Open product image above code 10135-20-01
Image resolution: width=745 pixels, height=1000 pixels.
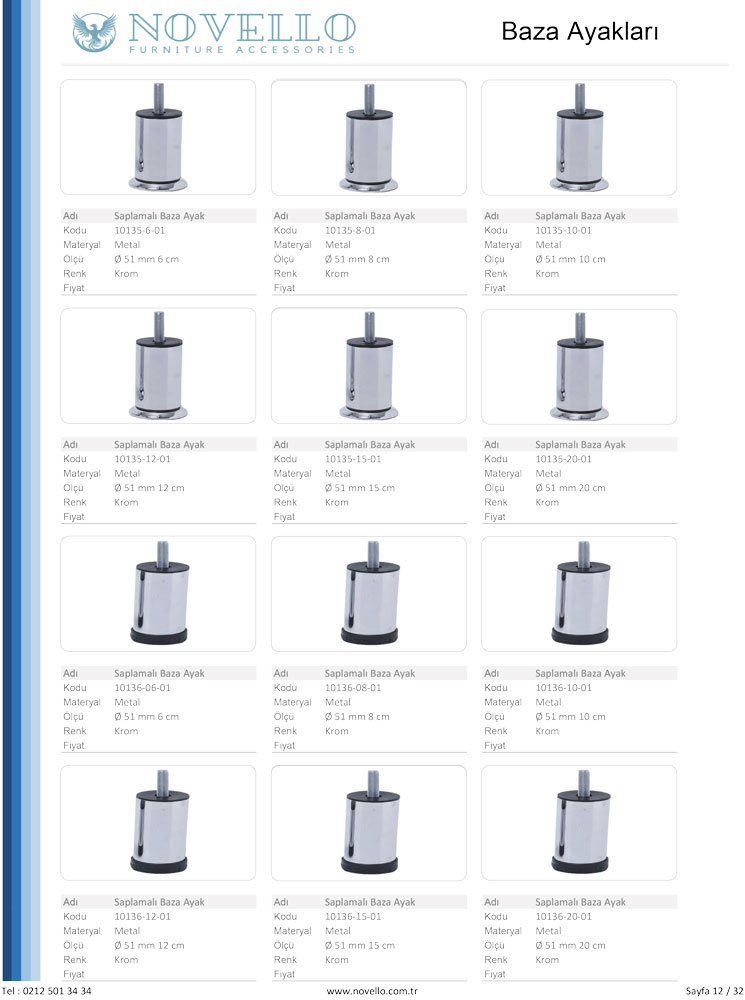(579, 366)
